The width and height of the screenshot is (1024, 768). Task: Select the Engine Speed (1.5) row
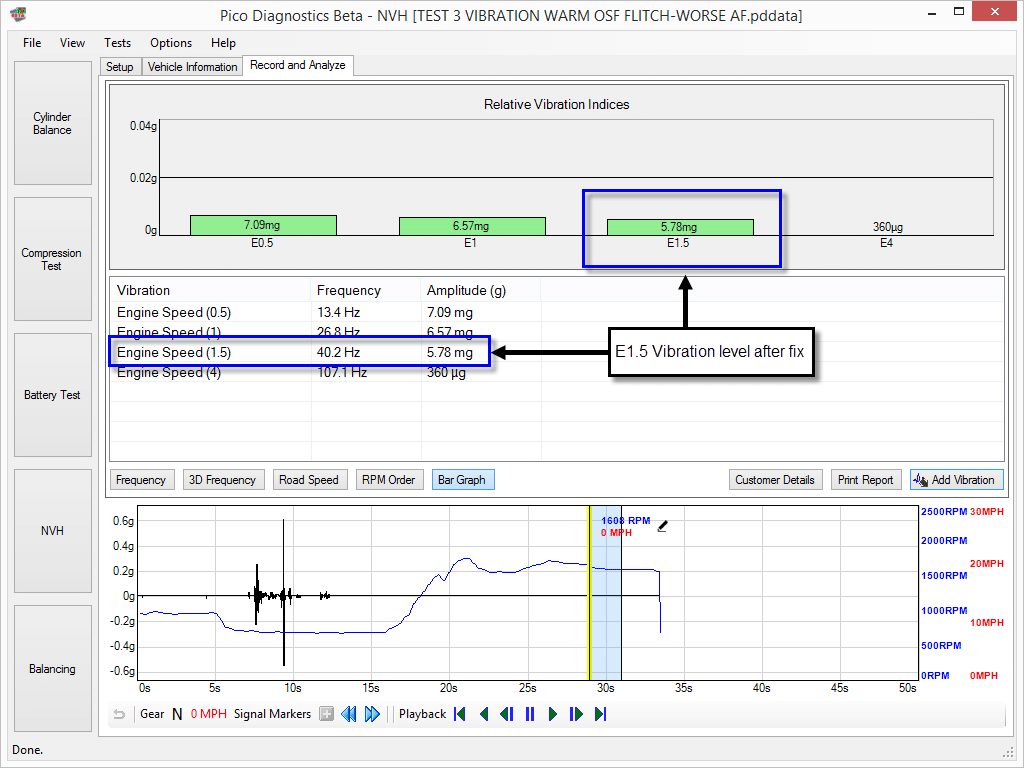556,353
